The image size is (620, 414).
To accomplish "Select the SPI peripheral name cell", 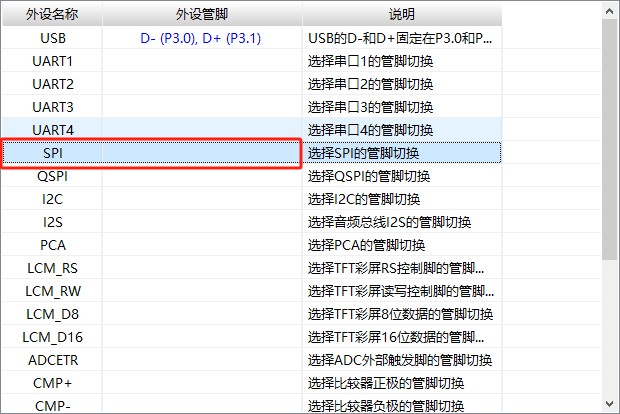I will [53, 153].
